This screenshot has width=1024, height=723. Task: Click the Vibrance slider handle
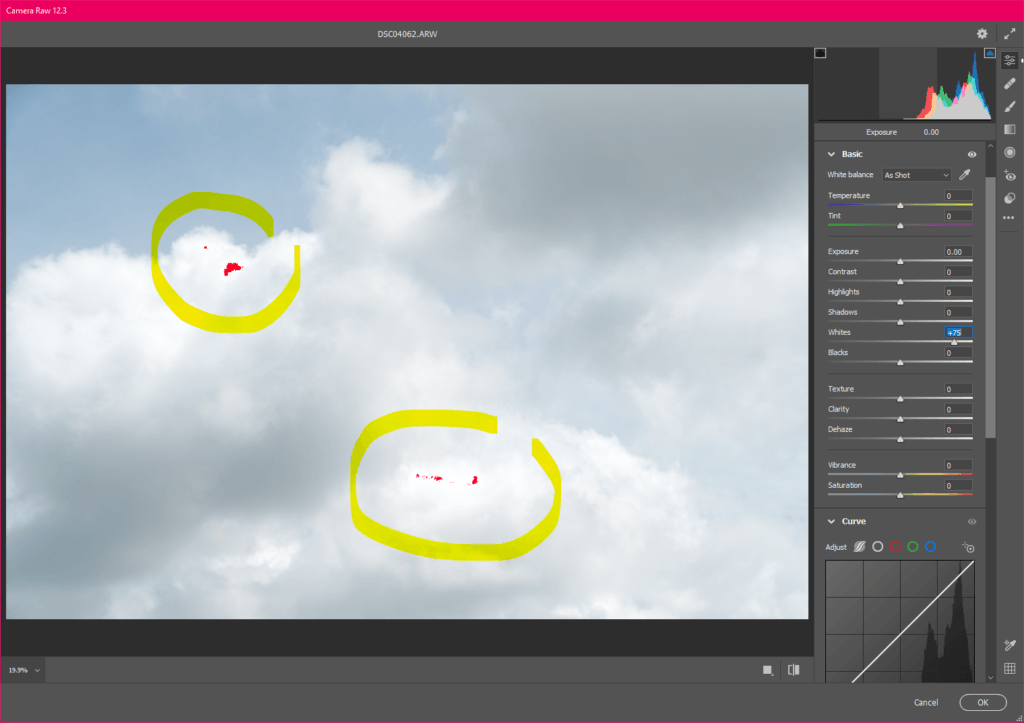(900, 475)
